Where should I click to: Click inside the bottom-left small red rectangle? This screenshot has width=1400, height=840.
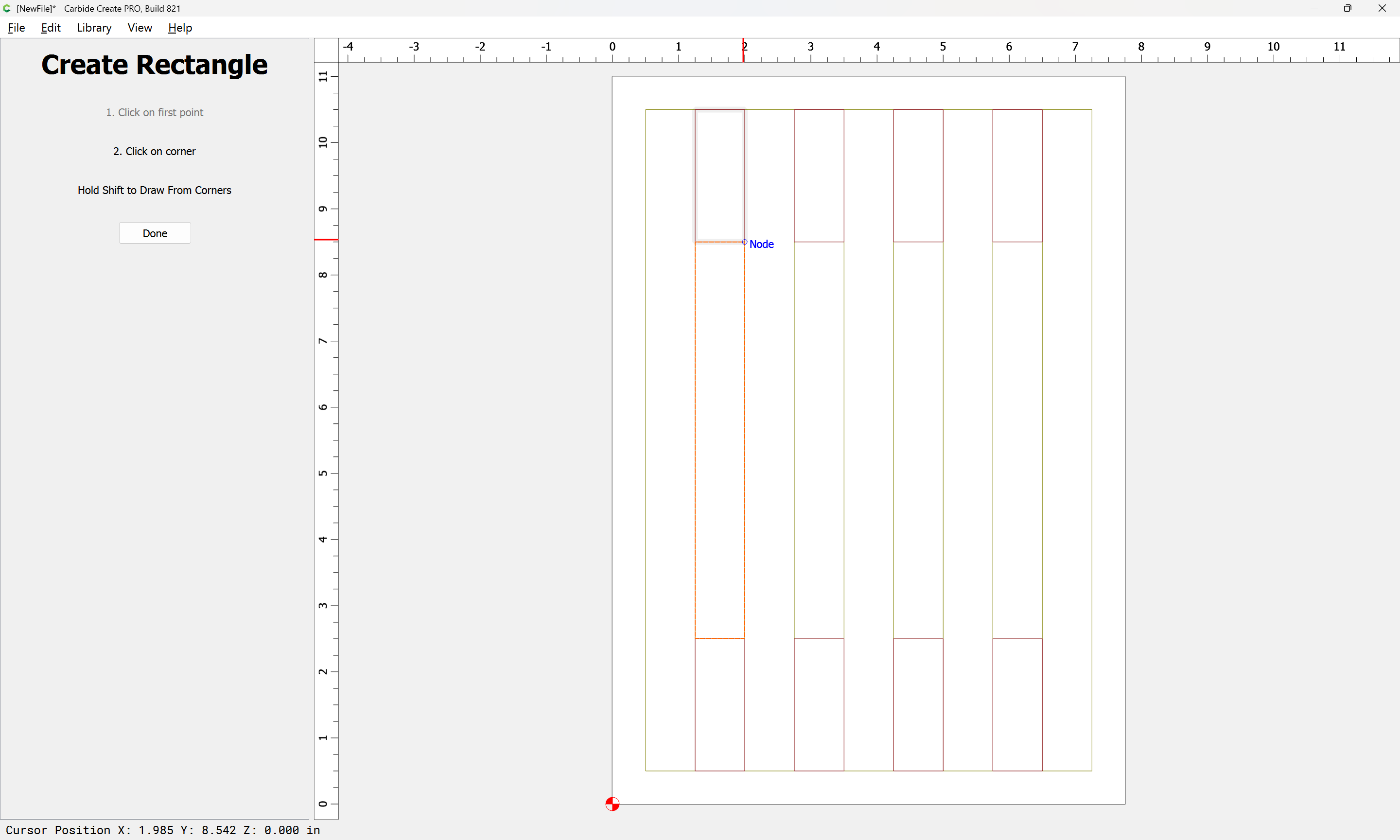pos(720,705)
